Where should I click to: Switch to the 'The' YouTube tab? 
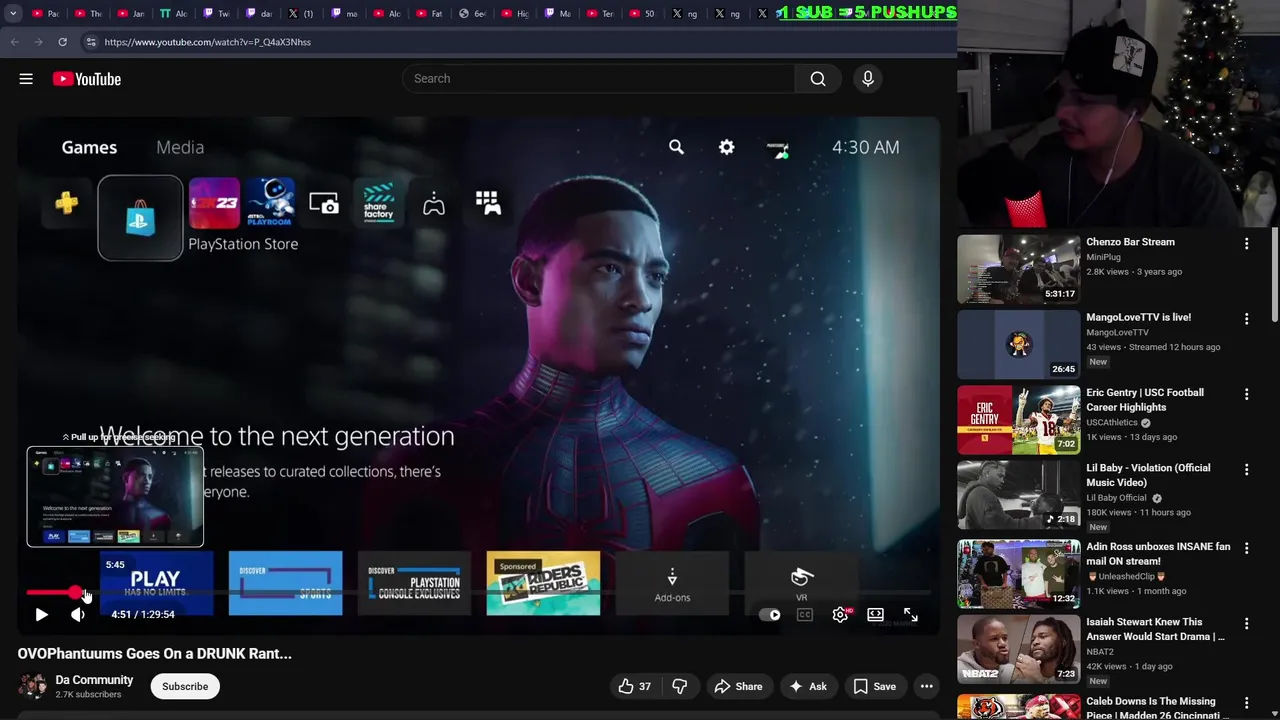point(89,14)
